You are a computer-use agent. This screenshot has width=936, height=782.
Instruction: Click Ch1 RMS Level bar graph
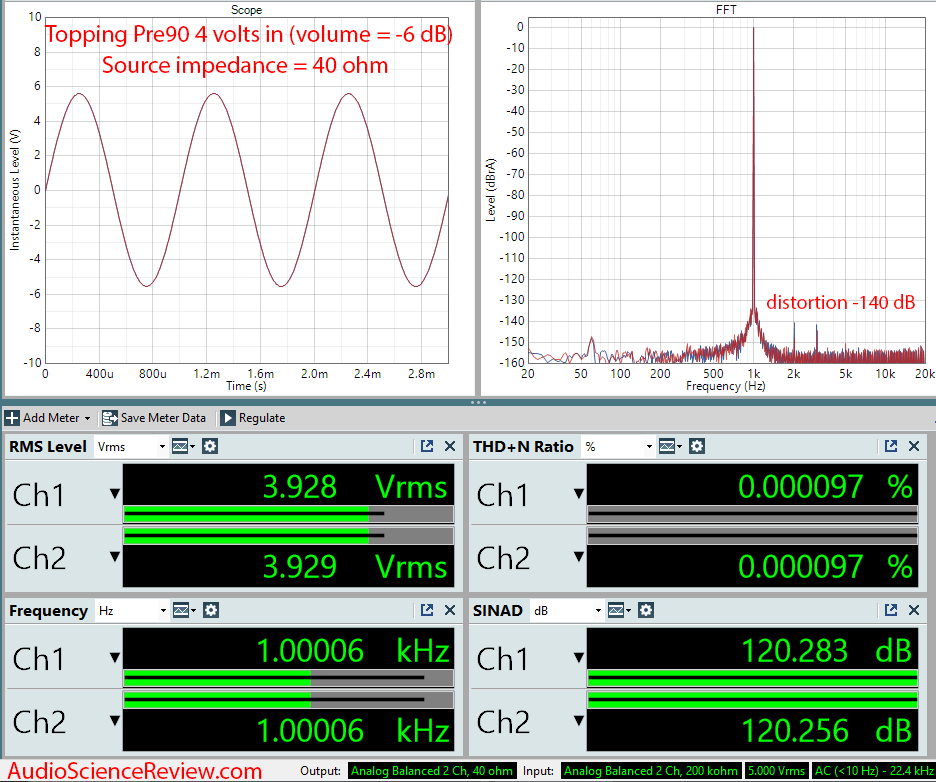(x=288, y=514)
